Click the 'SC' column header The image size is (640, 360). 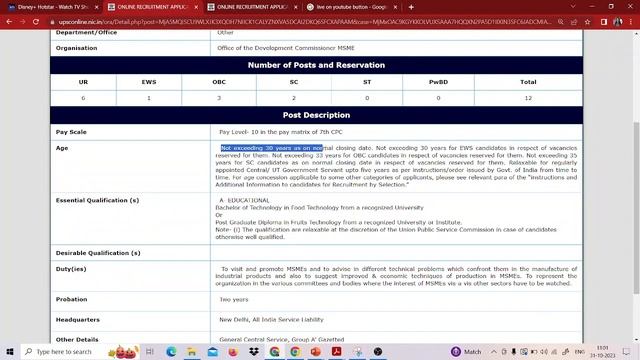(x=294, y=82)
